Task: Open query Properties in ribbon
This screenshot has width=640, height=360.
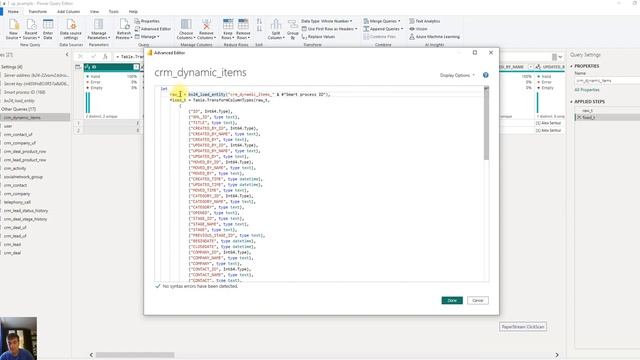Action: pos(147,21)
